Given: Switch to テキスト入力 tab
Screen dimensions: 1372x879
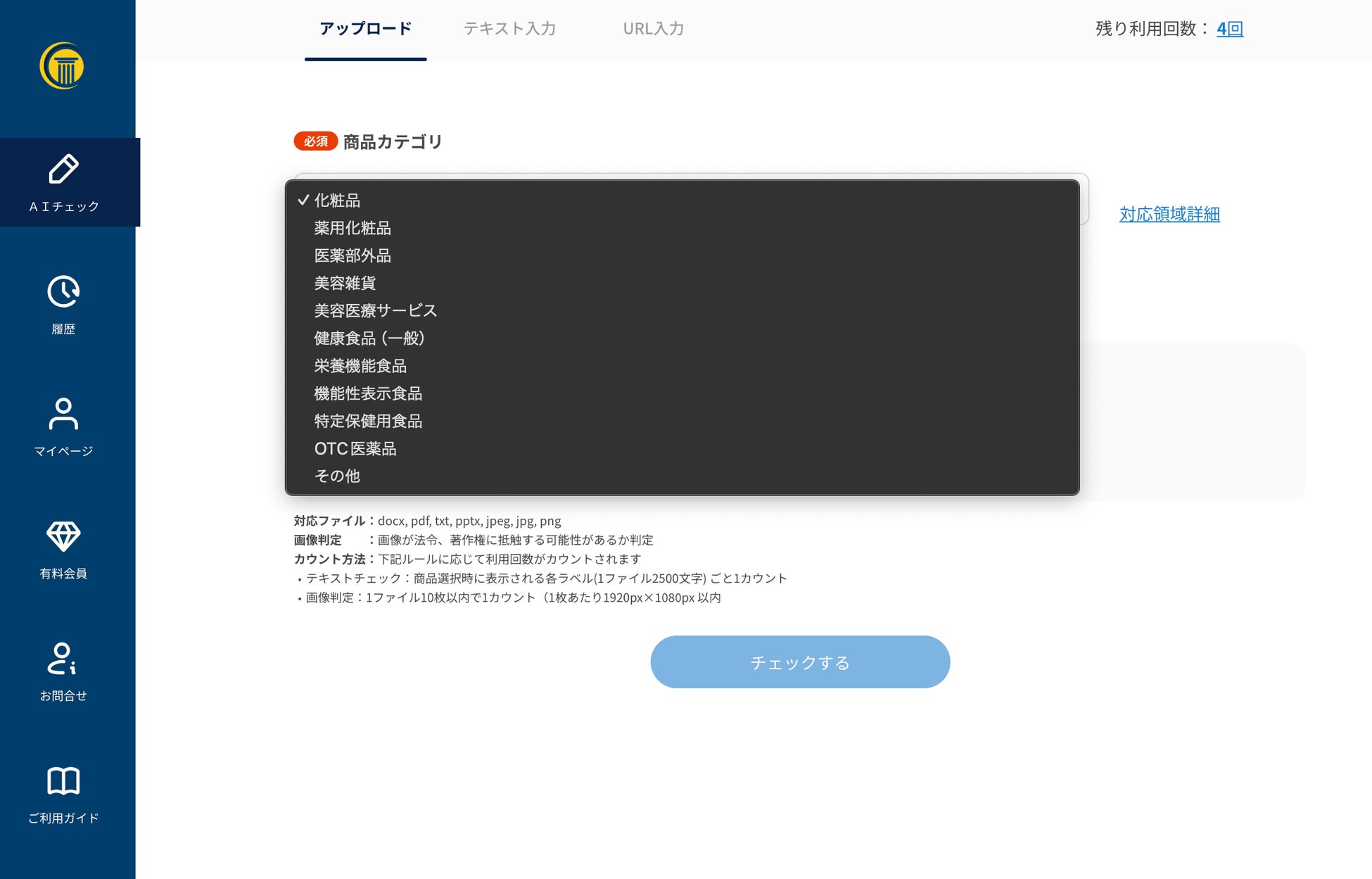Looking at the screenshot, I should [x=509, y=29].
